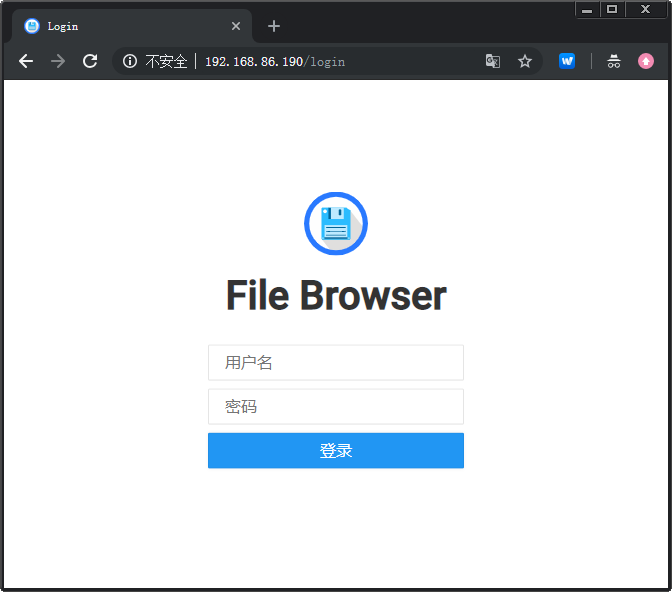The width and height of the screenshot is (672, 592).
Task: Click the incognito profile icon
Action: (x=614, y=61)
